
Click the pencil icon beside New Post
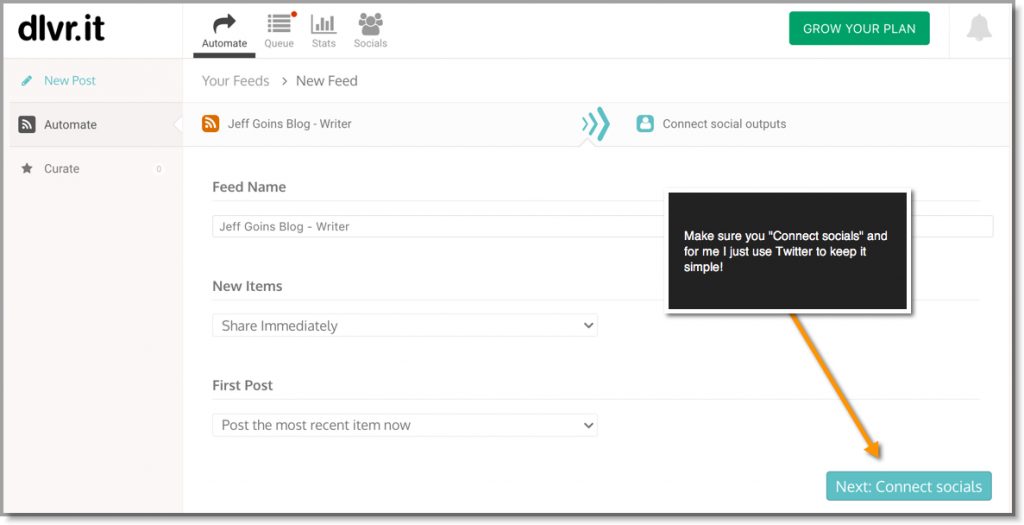point(27,81)
